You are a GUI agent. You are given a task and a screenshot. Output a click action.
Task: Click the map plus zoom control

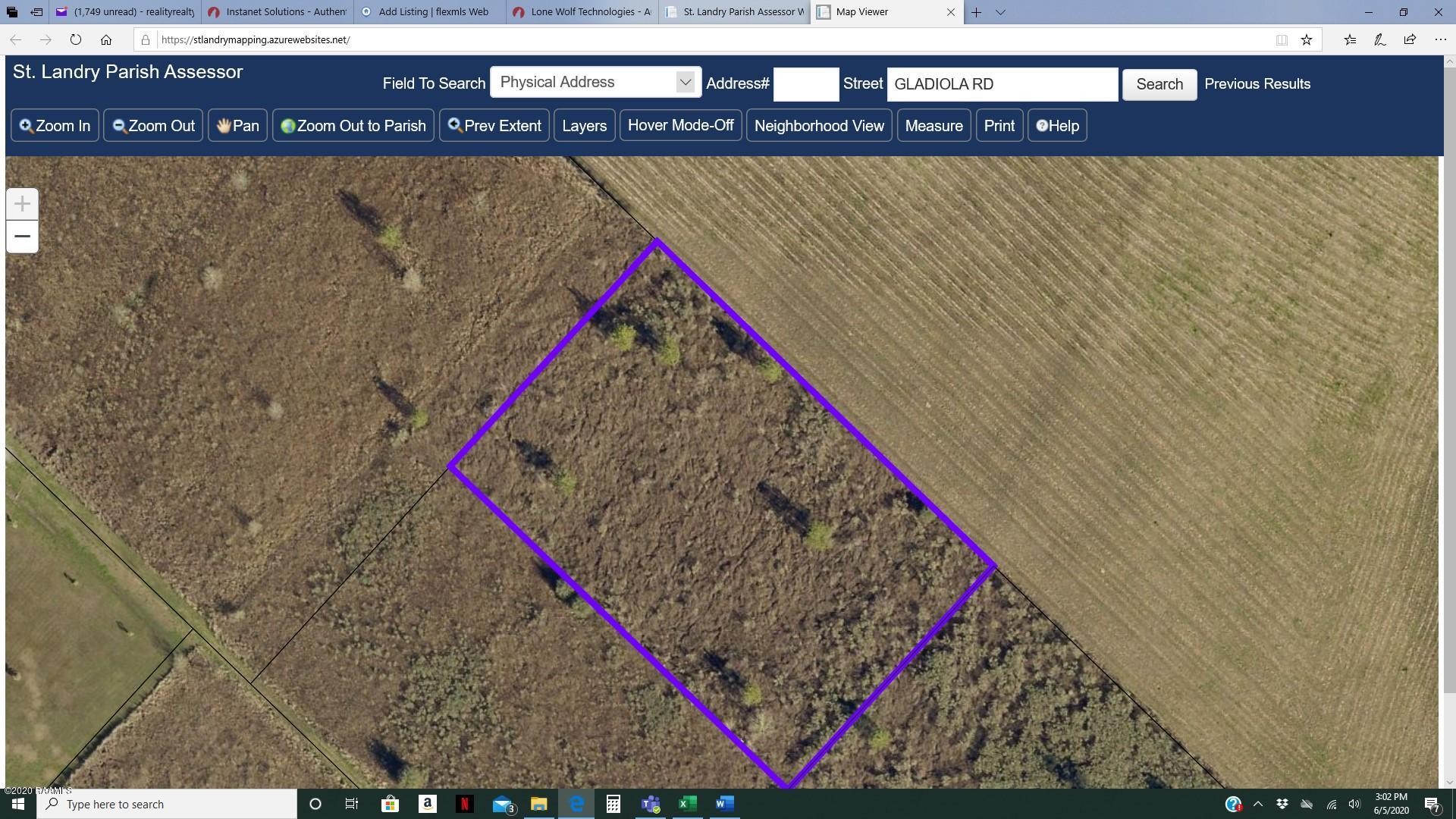(x=22, y=204)
